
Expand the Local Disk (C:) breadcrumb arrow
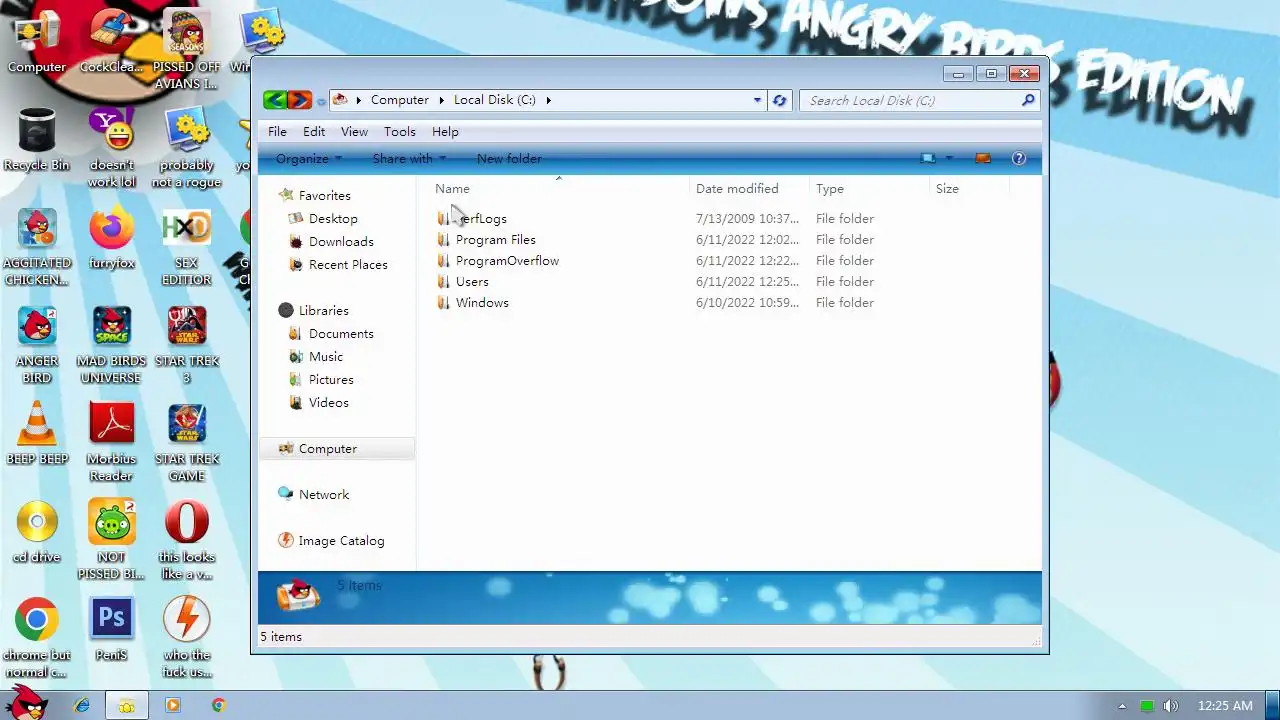(549, 100)
